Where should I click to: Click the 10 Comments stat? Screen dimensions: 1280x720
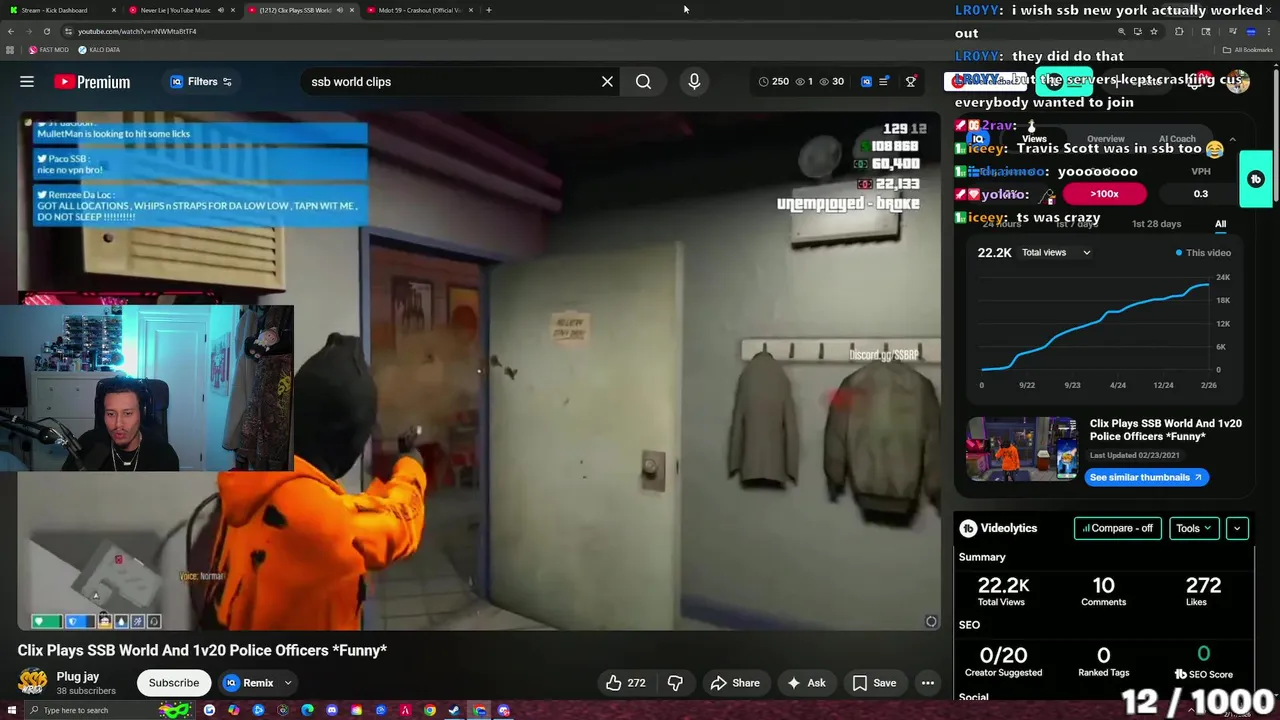1103,591
